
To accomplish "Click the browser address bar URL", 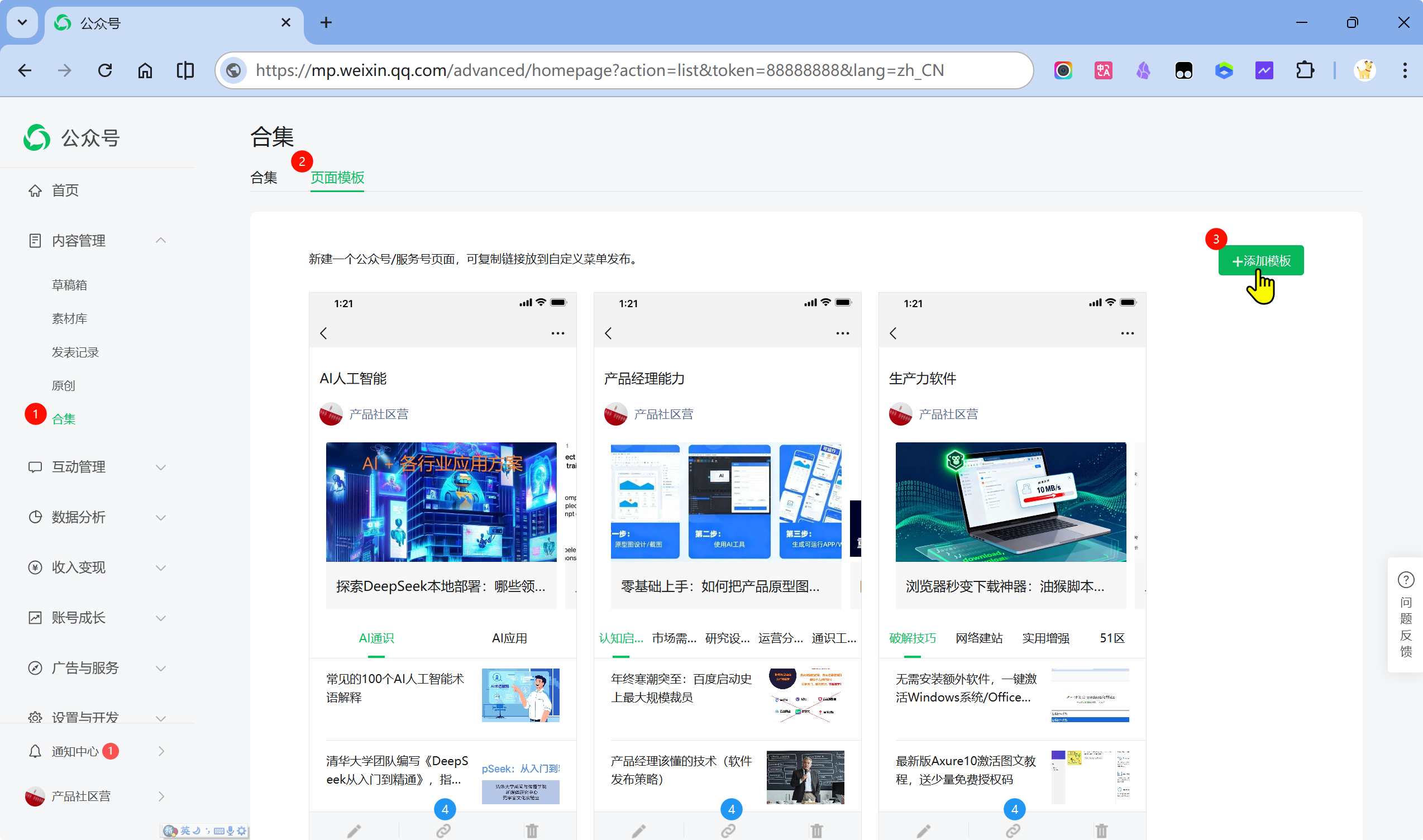I will [x=599, y=70].
